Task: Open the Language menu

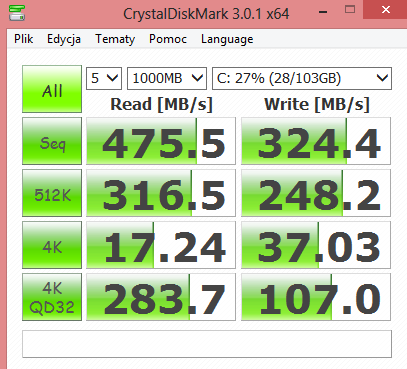Action: pyautogui.click(x=227, y=39)
